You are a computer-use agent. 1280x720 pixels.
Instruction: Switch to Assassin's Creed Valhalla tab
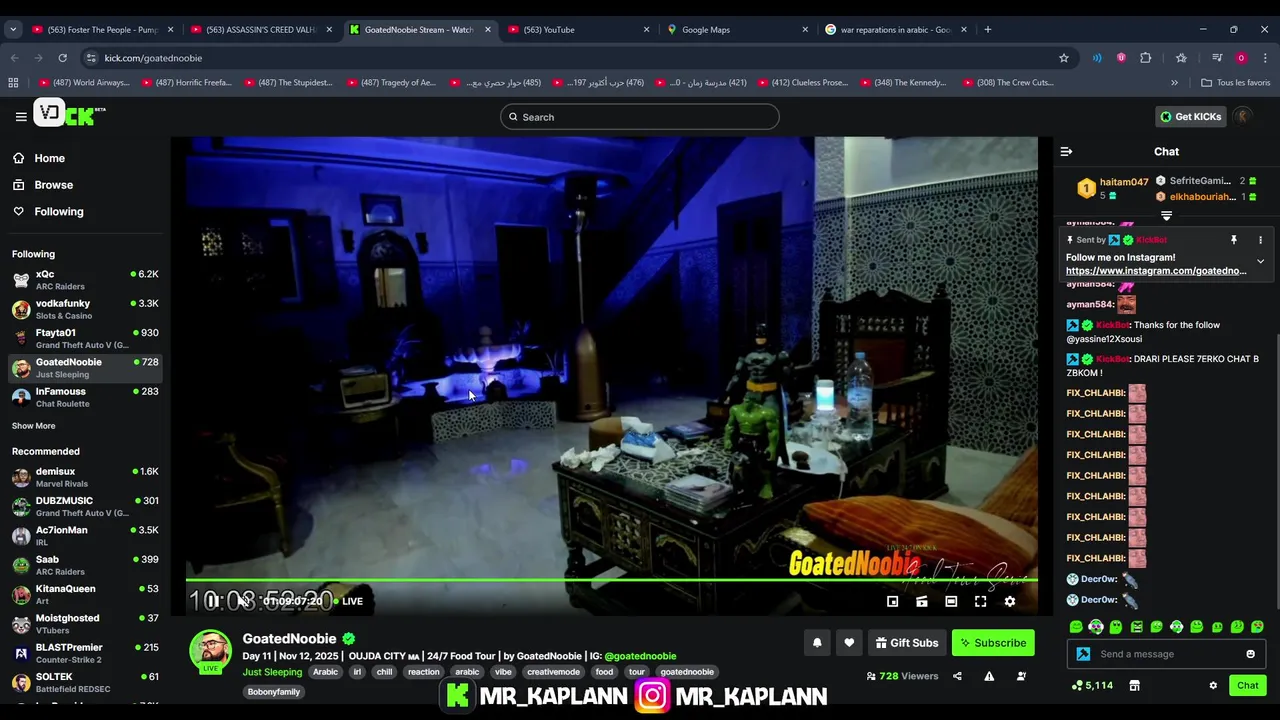262,29
